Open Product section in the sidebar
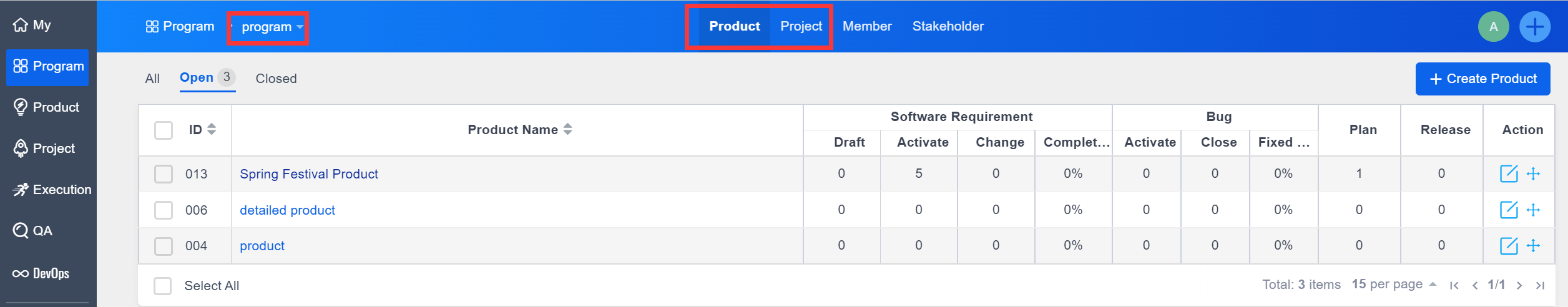Image resolution: width=1568 pixels, height=307 pixels. tap(47, 107)
